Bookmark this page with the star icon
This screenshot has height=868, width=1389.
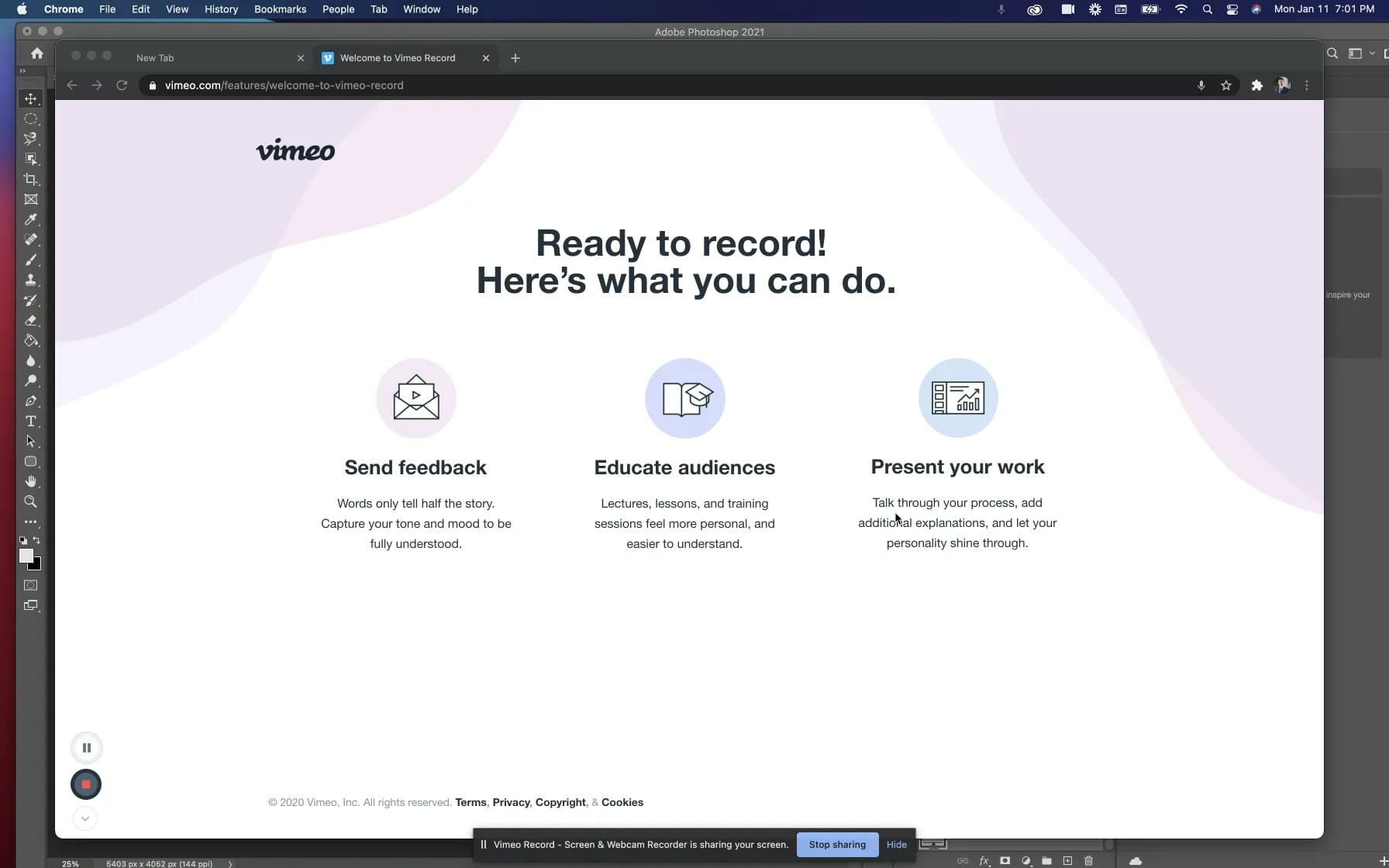(x=1226, y=85)
